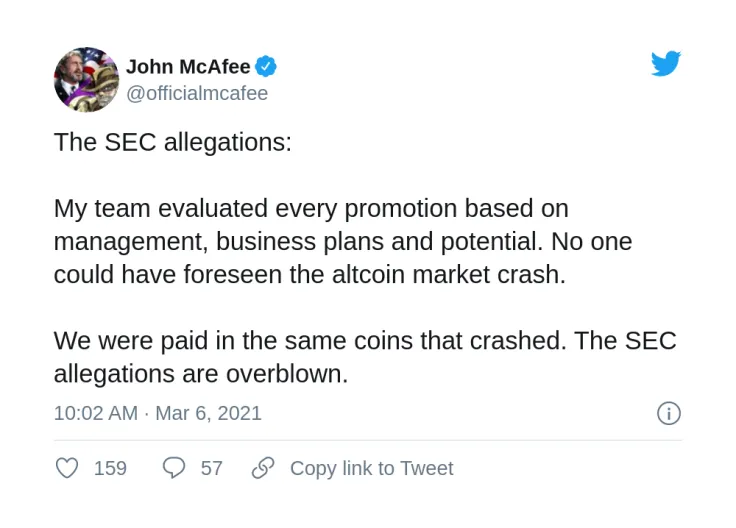The image size is (736, 528).
Task: Click the 'allegations are overblown.' line
Action: (x=201, y=373)
